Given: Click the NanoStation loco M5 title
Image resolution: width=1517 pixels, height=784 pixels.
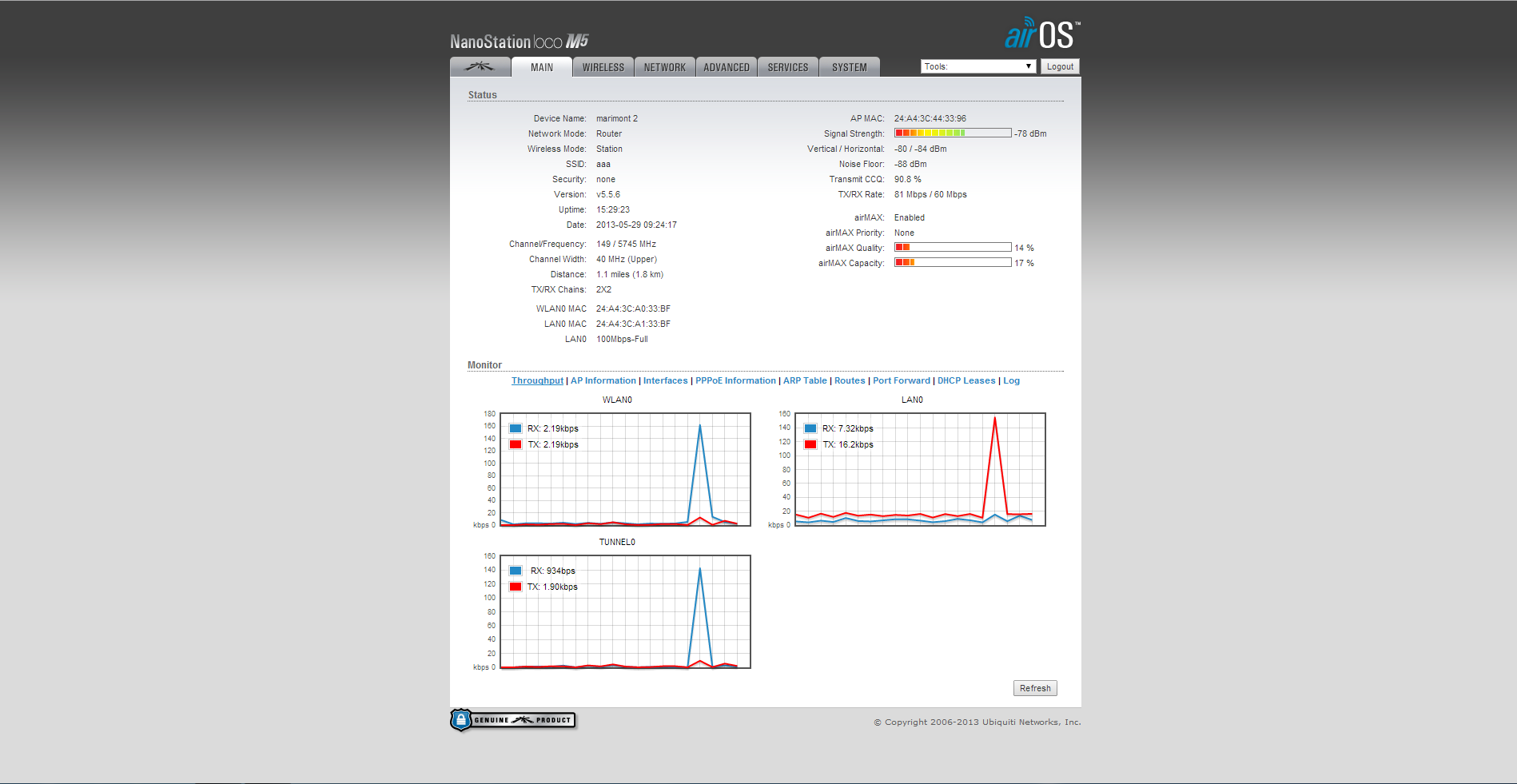Looking at the screenshot, I should [x=520, y=42].
